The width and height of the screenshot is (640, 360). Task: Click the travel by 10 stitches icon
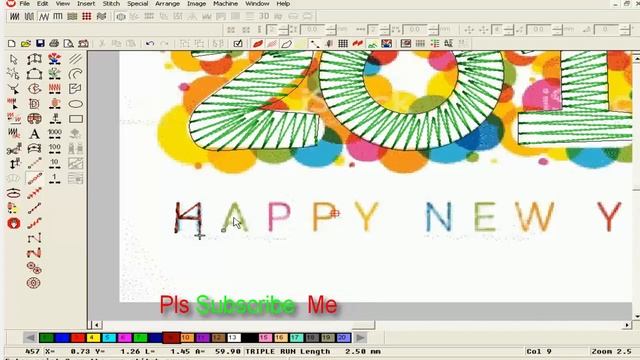tap(55, 163)
